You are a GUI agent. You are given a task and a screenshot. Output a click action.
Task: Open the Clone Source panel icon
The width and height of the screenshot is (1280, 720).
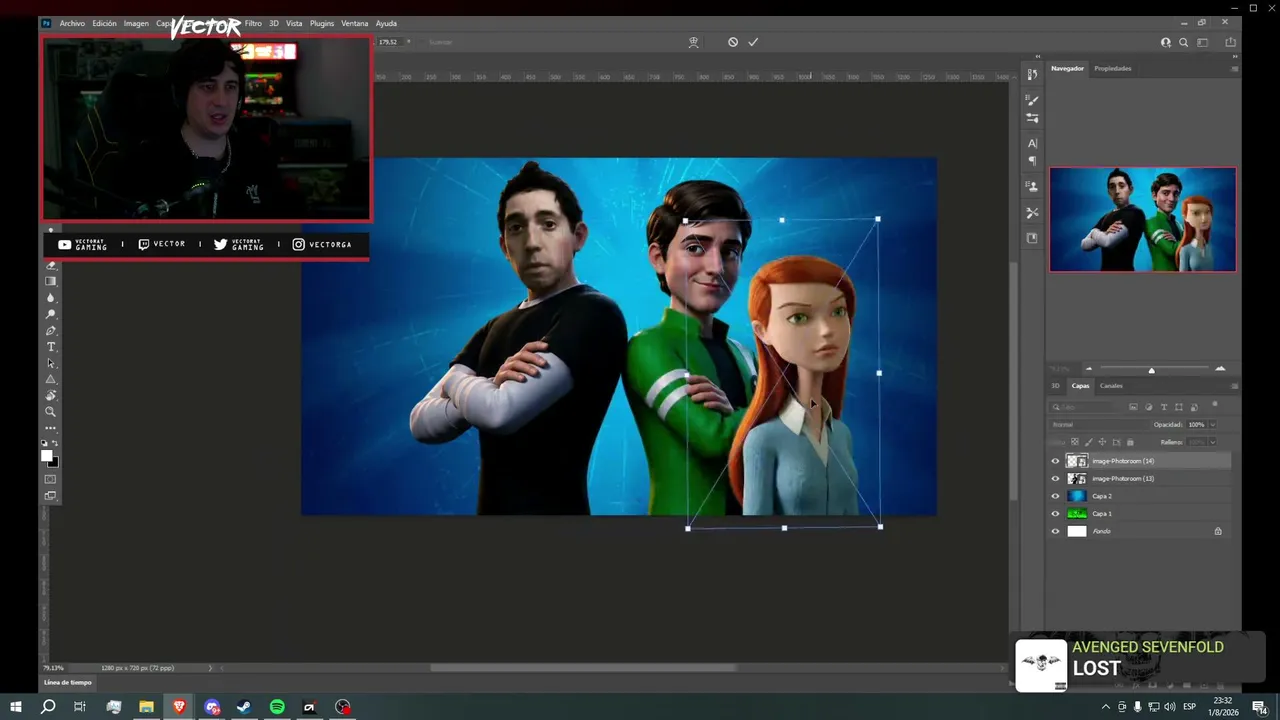(1032, 186)
